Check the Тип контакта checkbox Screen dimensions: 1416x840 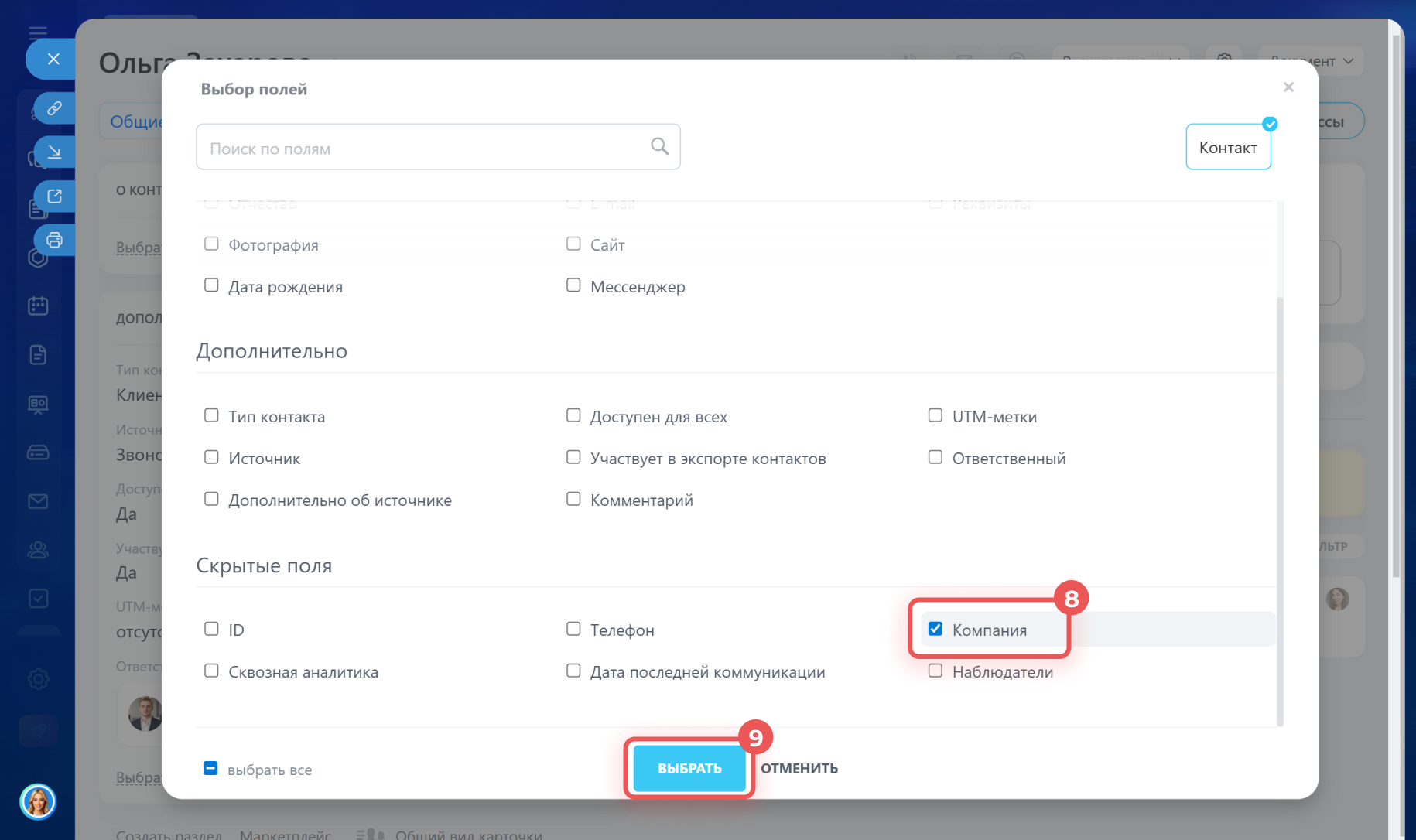point(211,415)
